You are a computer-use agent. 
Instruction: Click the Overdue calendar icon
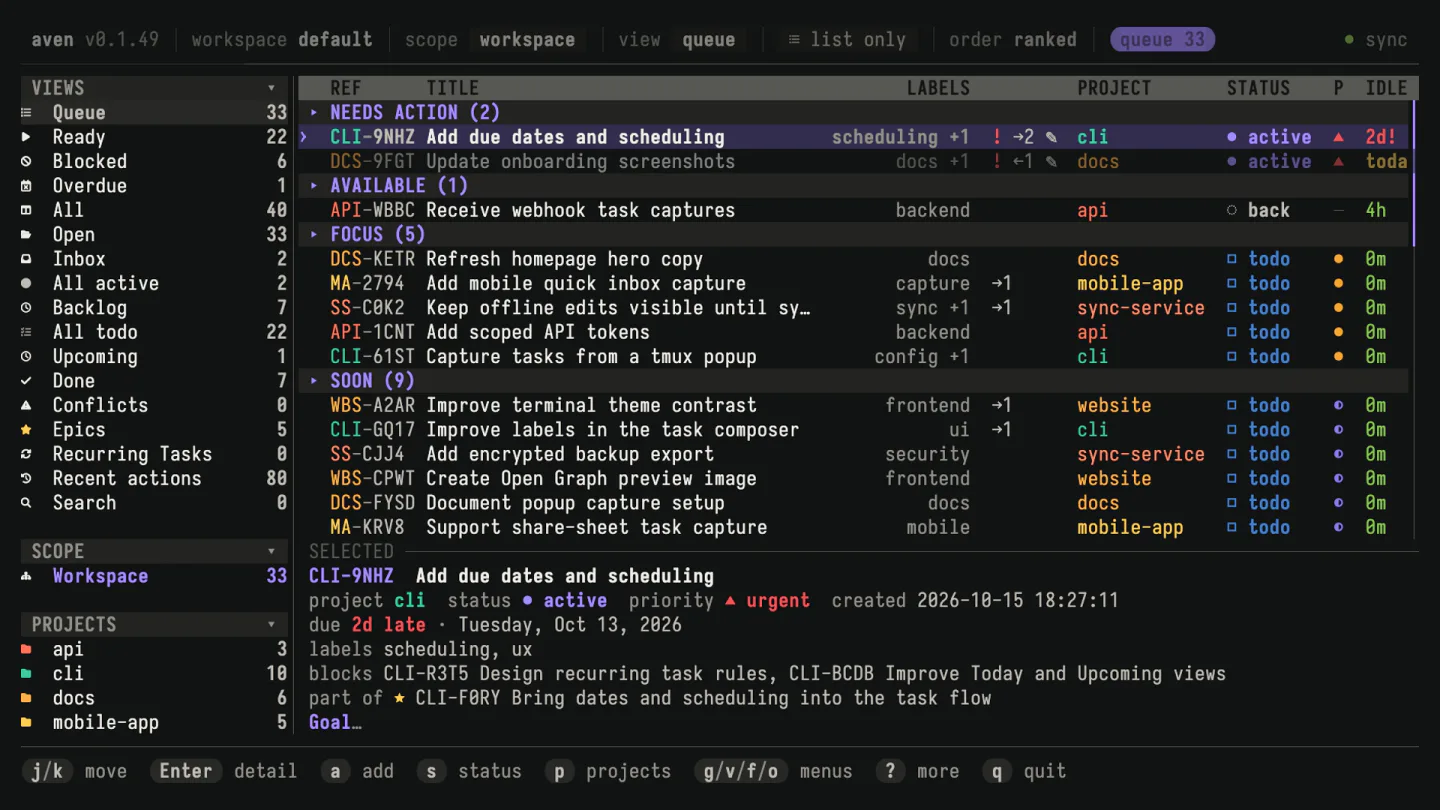27,186
